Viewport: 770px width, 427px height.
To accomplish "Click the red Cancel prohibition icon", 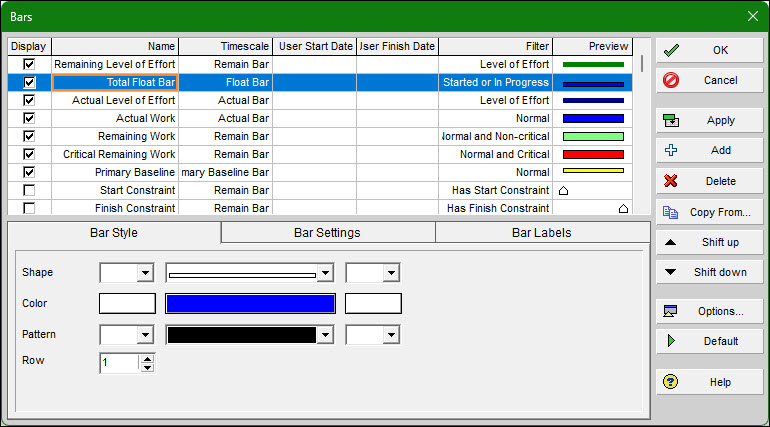I will coord(671,80).
